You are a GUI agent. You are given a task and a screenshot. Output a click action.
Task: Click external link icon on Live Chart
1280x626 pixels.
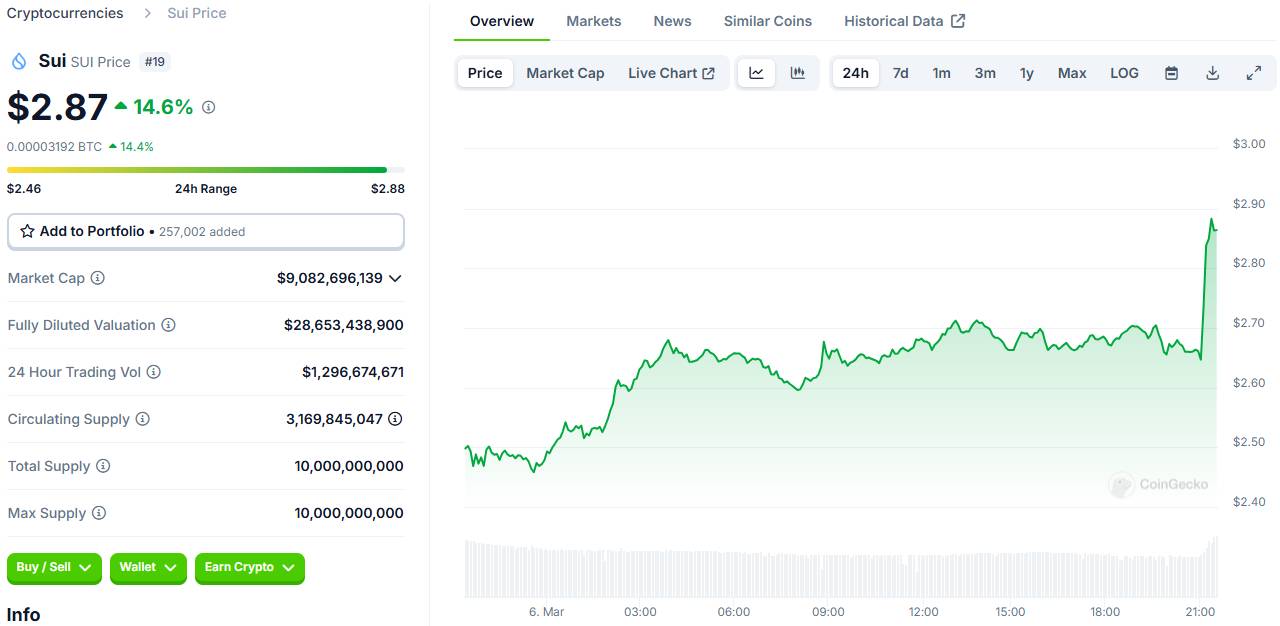(x=709, y=73)
